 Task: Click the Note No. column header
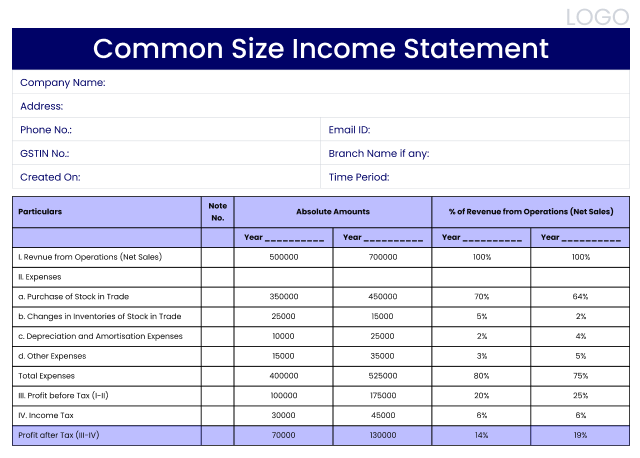[x=218, y=212]
